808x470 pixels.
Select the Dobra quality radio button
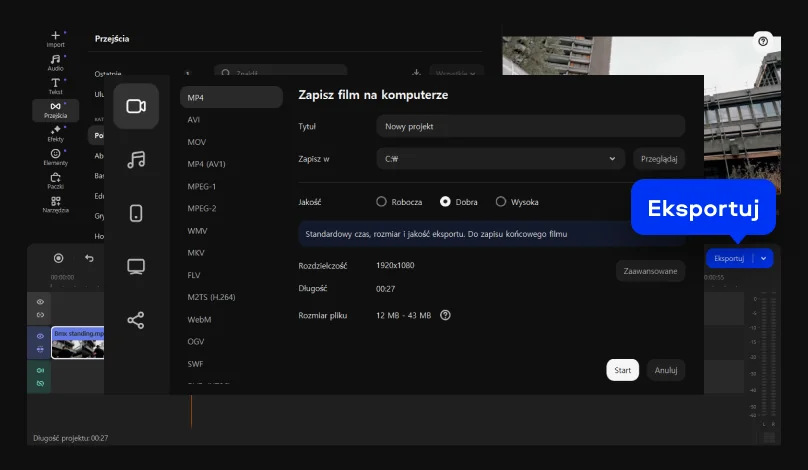[x=445, y=202]
